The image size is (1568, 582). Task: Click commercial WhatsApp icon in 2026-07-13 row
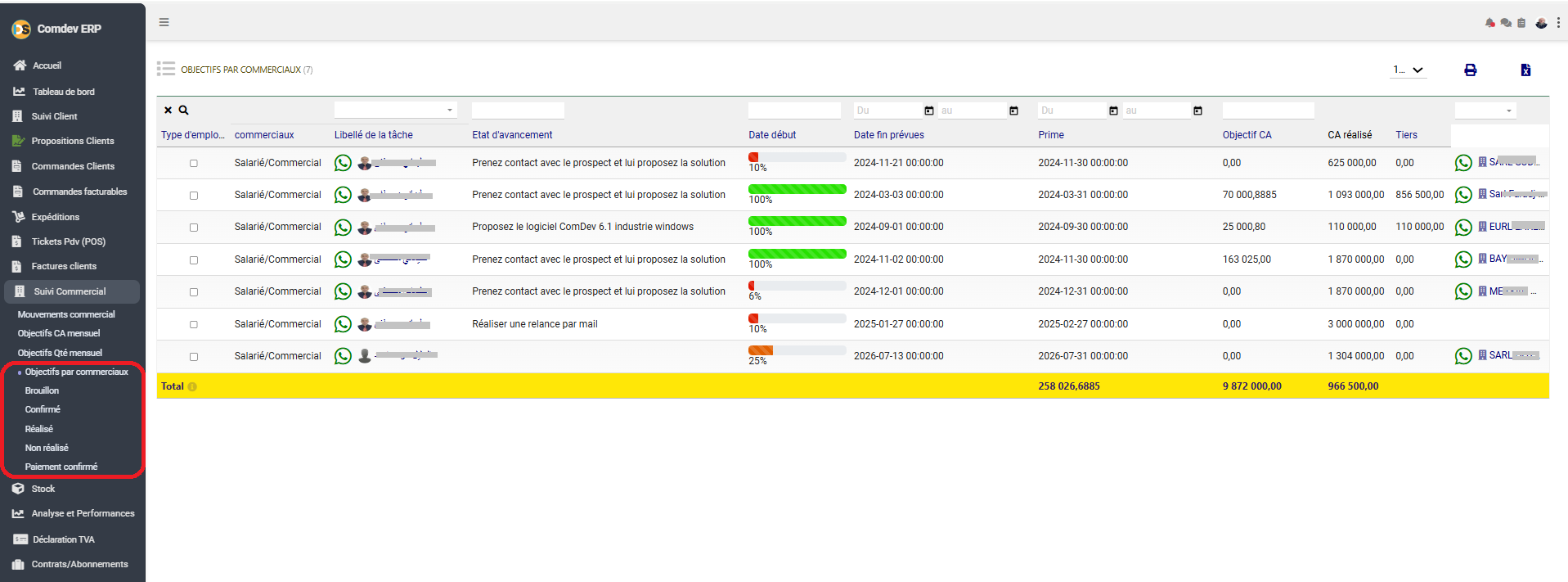point(343,356)
